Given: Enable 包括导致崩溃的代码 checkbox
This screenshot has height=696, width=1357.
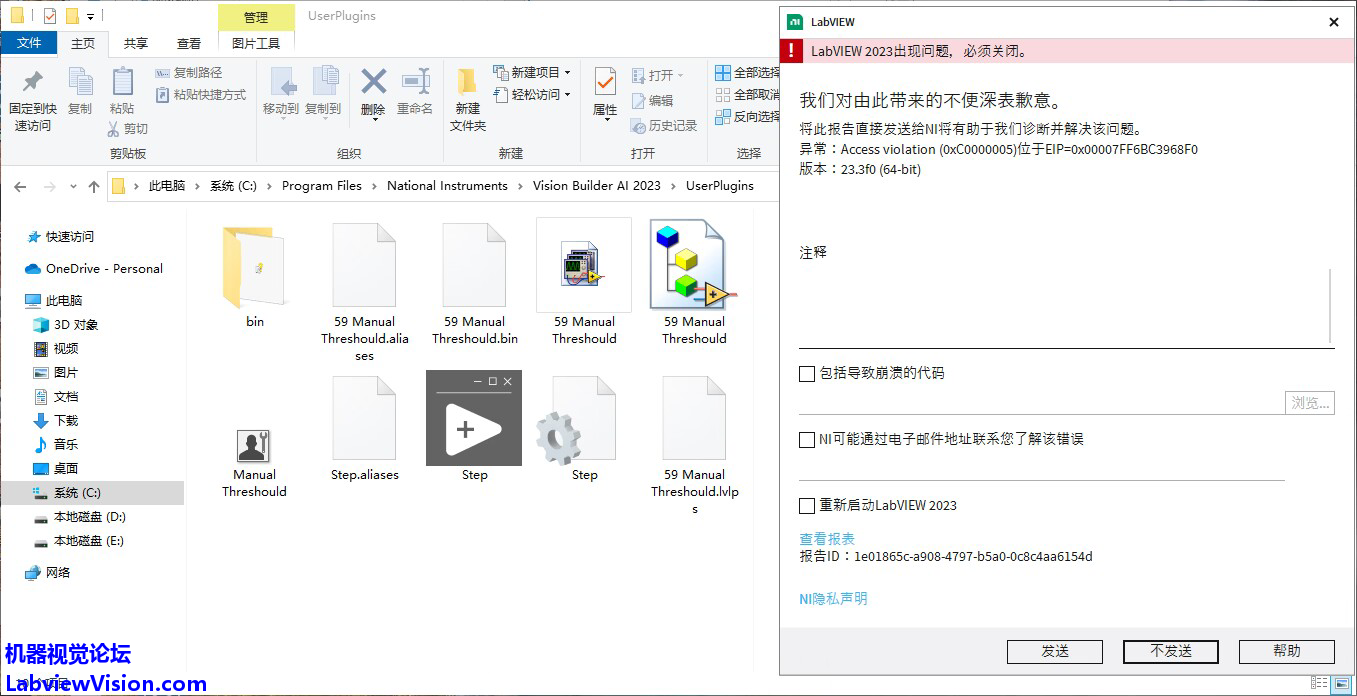Looking at the screenshot, I should click(807, 374).
